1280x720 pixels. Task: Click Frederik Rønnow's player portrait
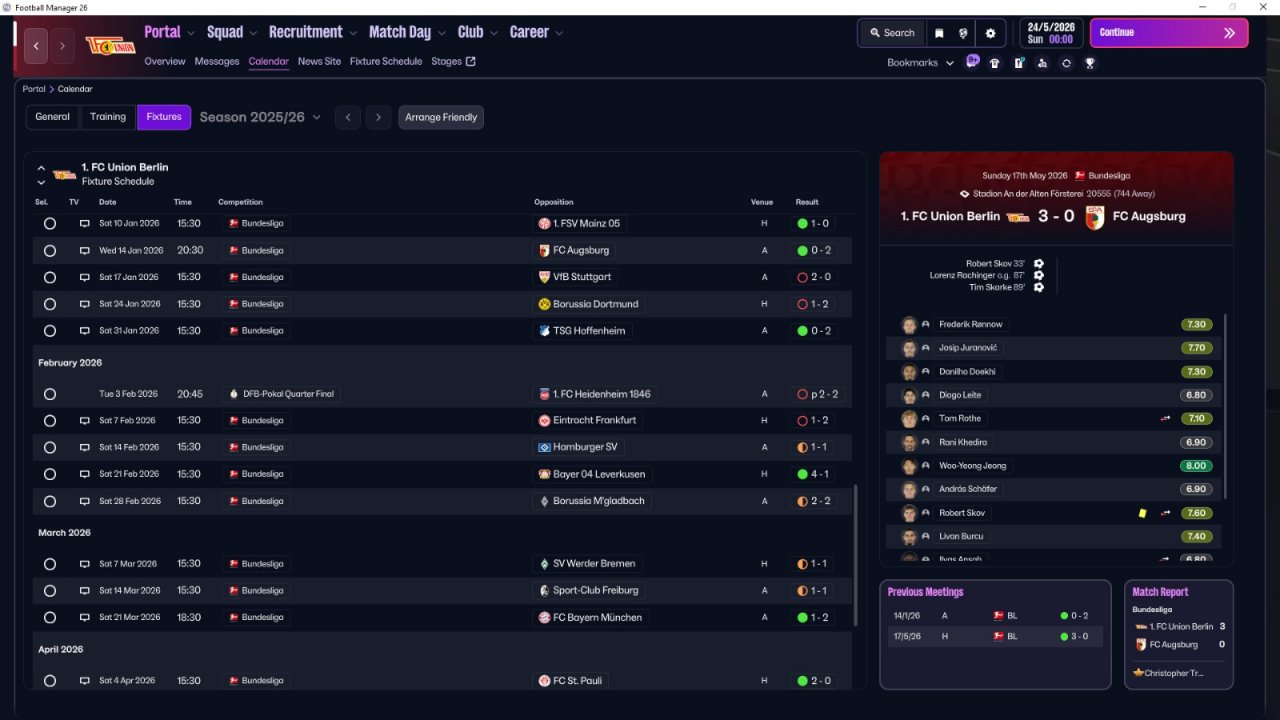pyautogui.click(x=909, y=325)
